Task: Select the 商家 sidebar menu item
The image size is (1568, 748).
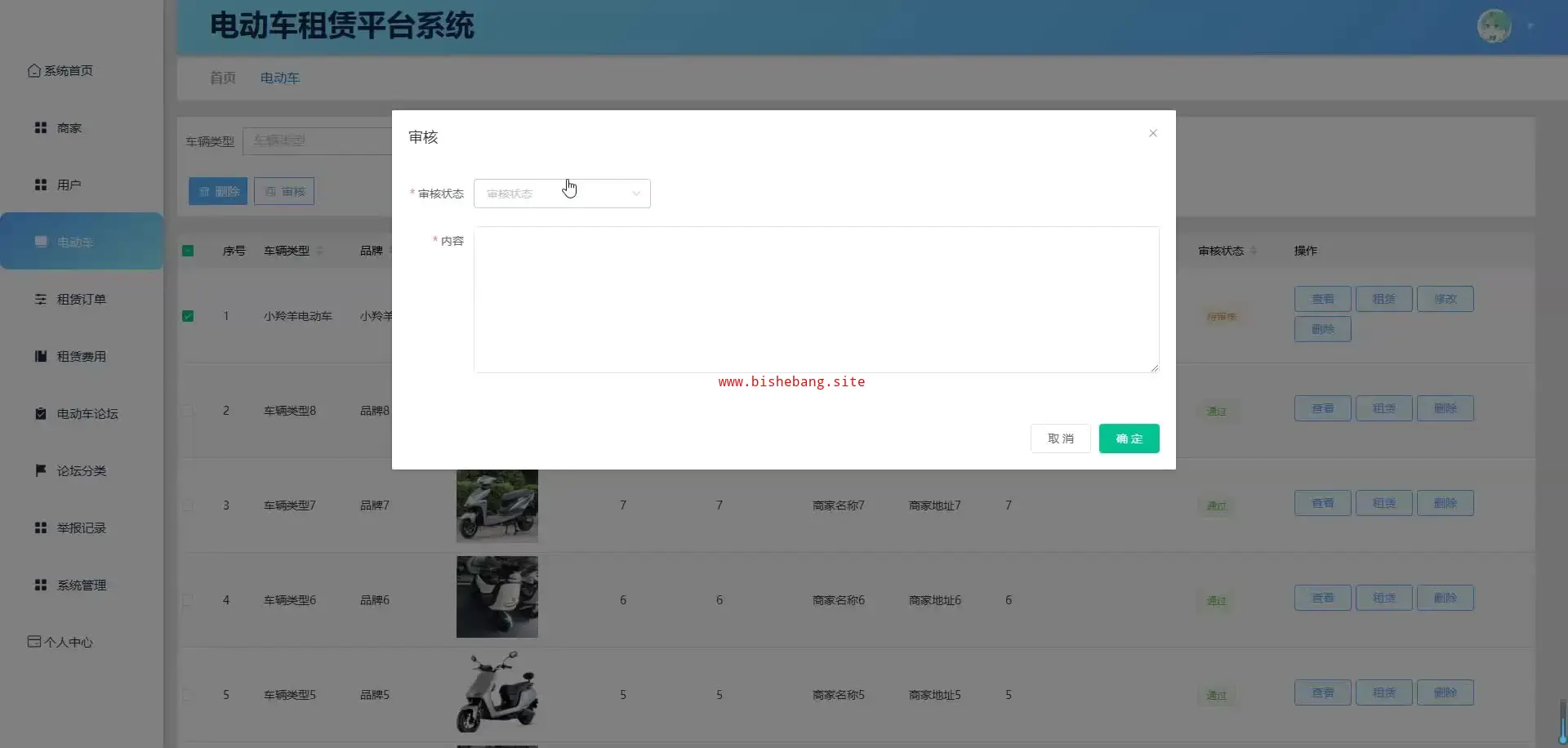Action: pyautogui.click(x=69, y=128)
